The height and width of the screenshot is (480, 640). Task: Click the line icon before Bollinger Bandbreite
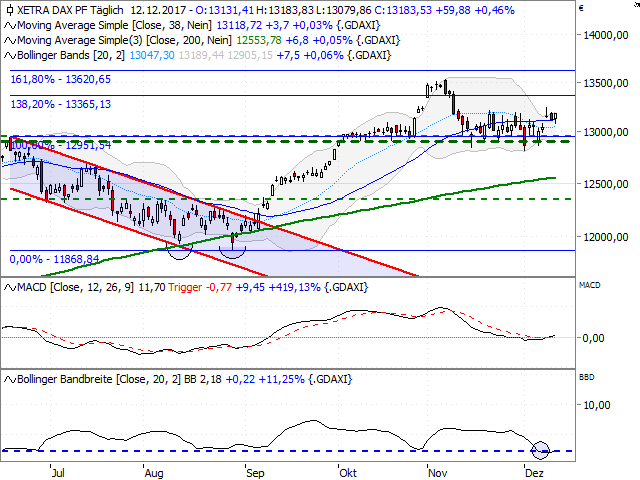click(6, 381)
